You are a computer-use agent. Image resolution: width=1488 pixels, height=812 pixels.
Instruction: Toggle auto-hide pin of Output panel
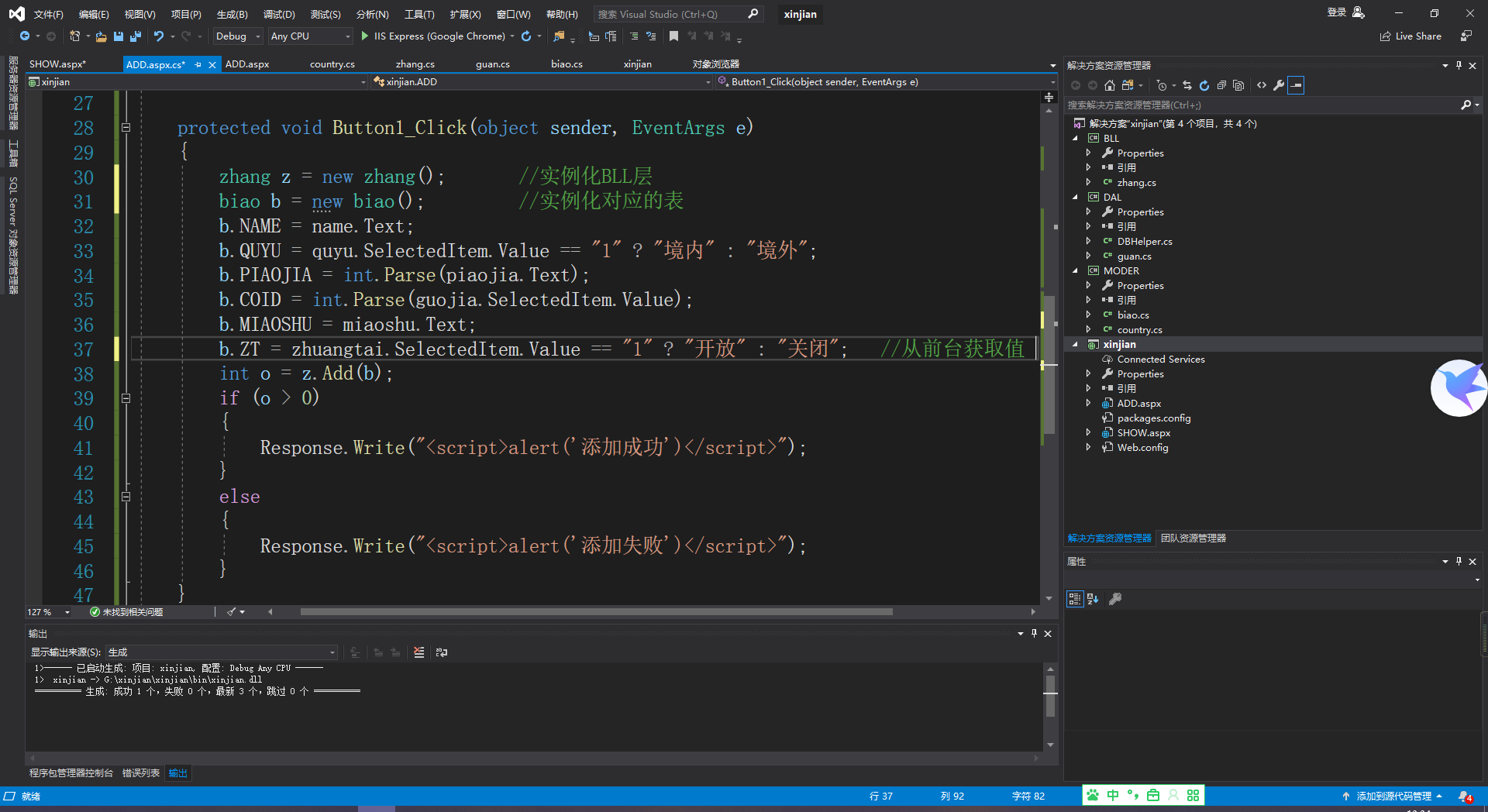[x=1034, y=634]
